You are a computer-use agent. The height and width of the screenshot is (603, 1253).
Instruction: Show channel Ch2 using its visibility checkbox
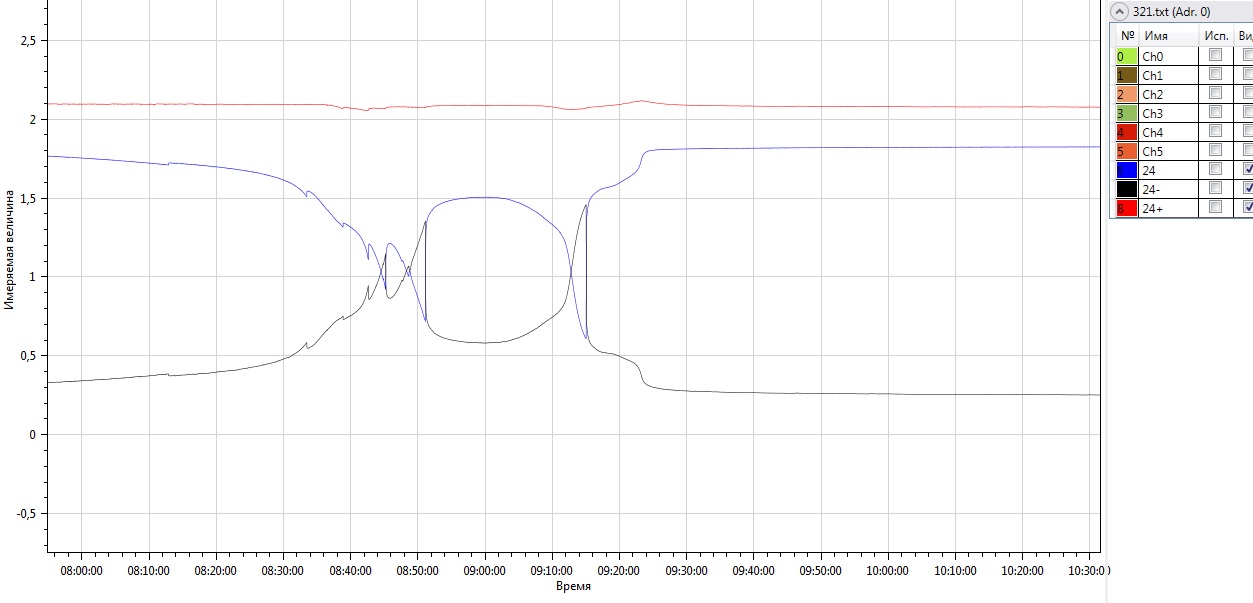pyautogui.click(x=1247, y=94)
